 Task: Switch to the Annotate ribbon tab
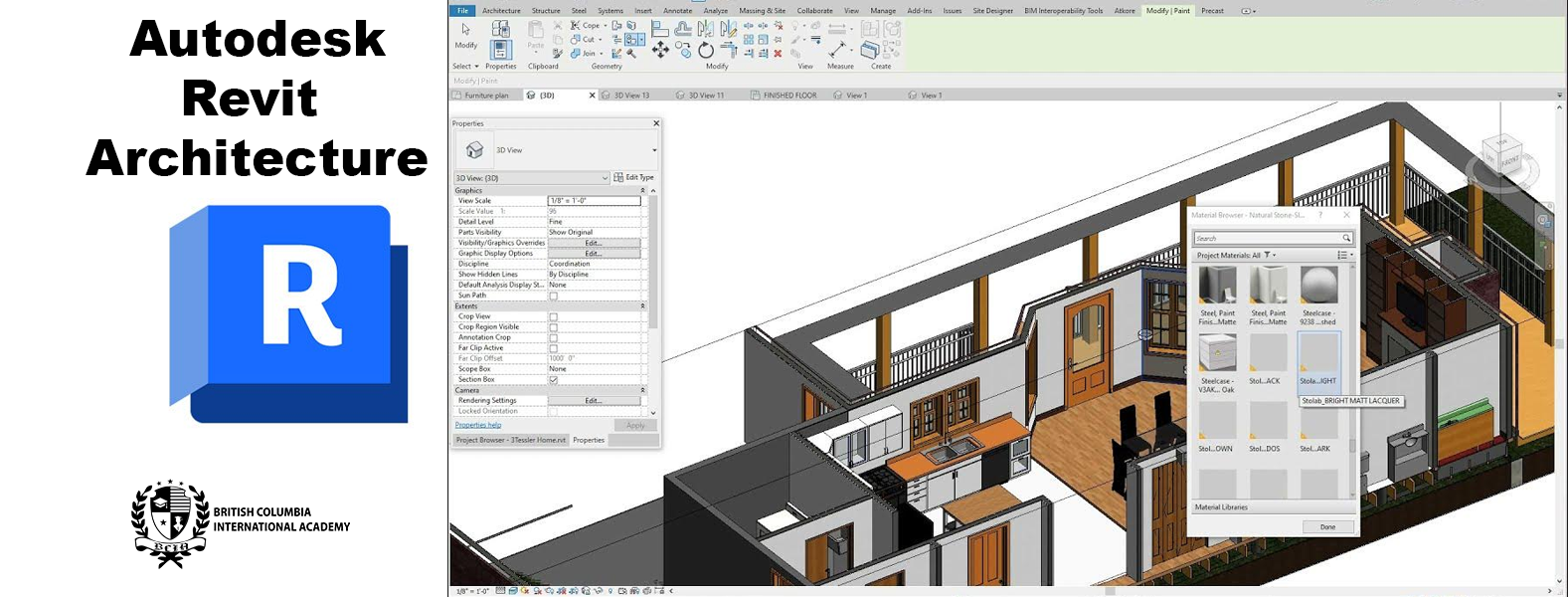pos(677,11)
